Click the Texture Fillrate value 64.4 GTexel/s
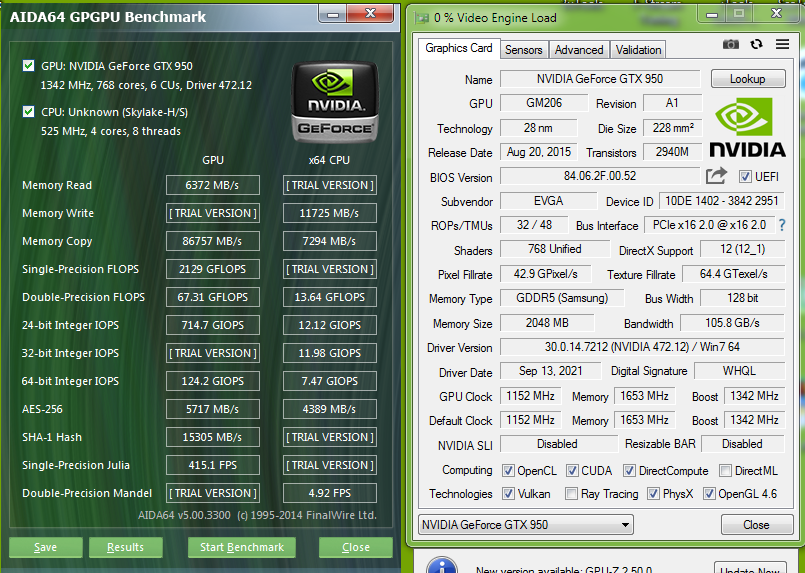The image size is (805, 573). (734, 274)
